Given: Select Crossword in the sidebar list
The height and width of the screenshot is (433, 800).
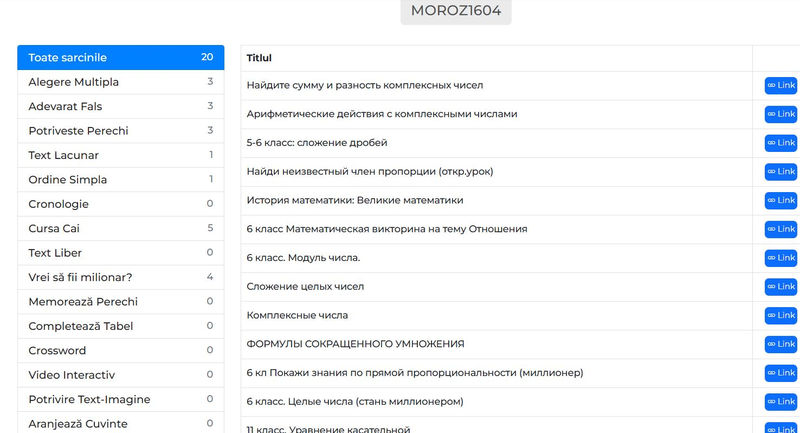Looking at the screenshot, I should tap(120, 350).
